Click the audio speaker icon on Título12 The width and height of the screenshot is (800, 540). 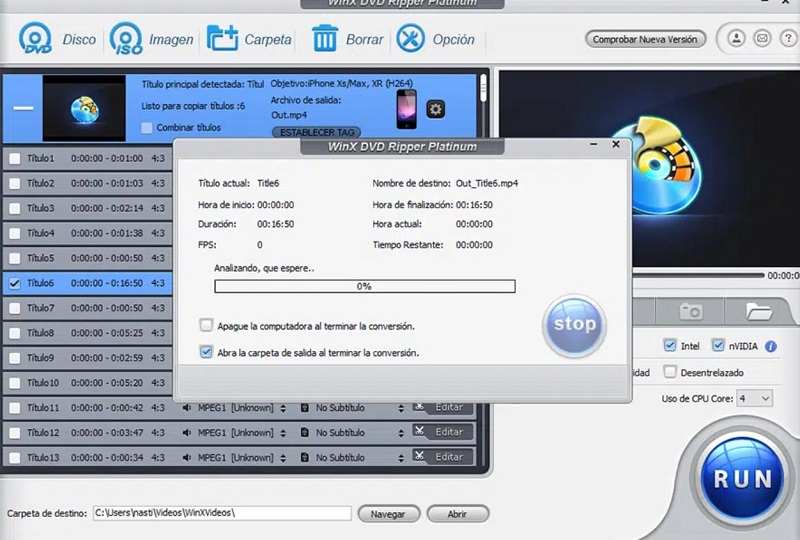[x=187, y=432]
